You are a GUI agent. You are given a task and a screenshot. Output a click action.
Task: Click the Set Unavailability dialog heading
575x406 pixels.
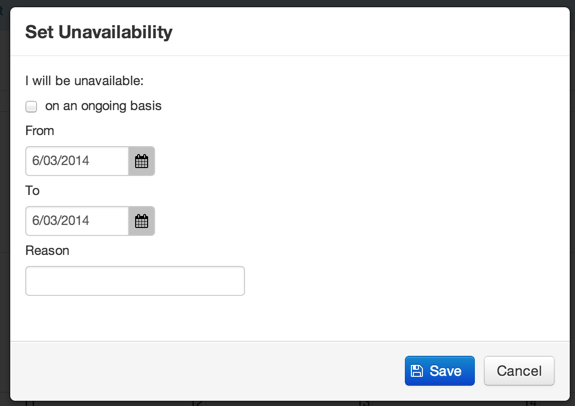99,32
